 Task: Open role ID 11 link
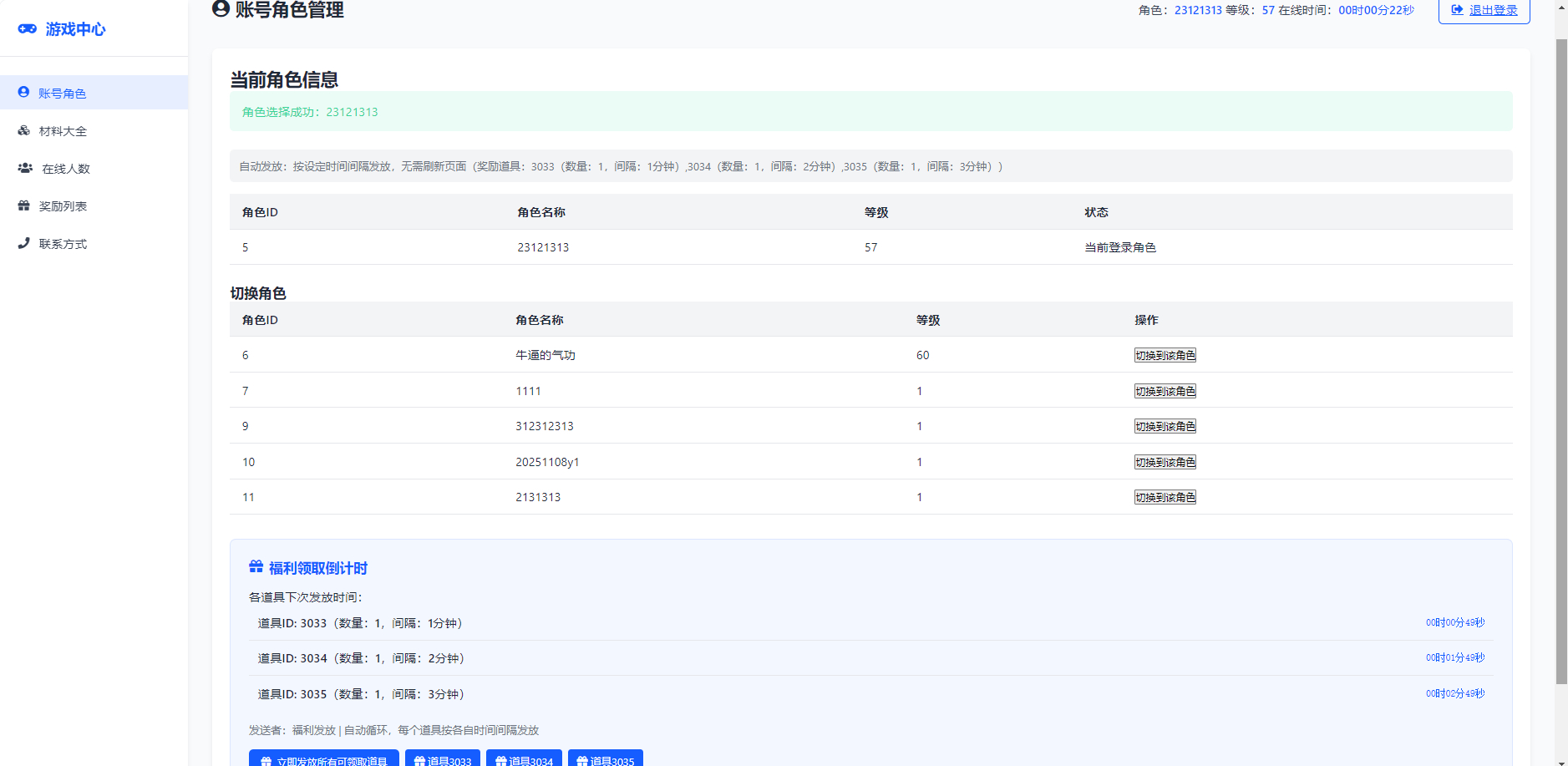(248, 497)
